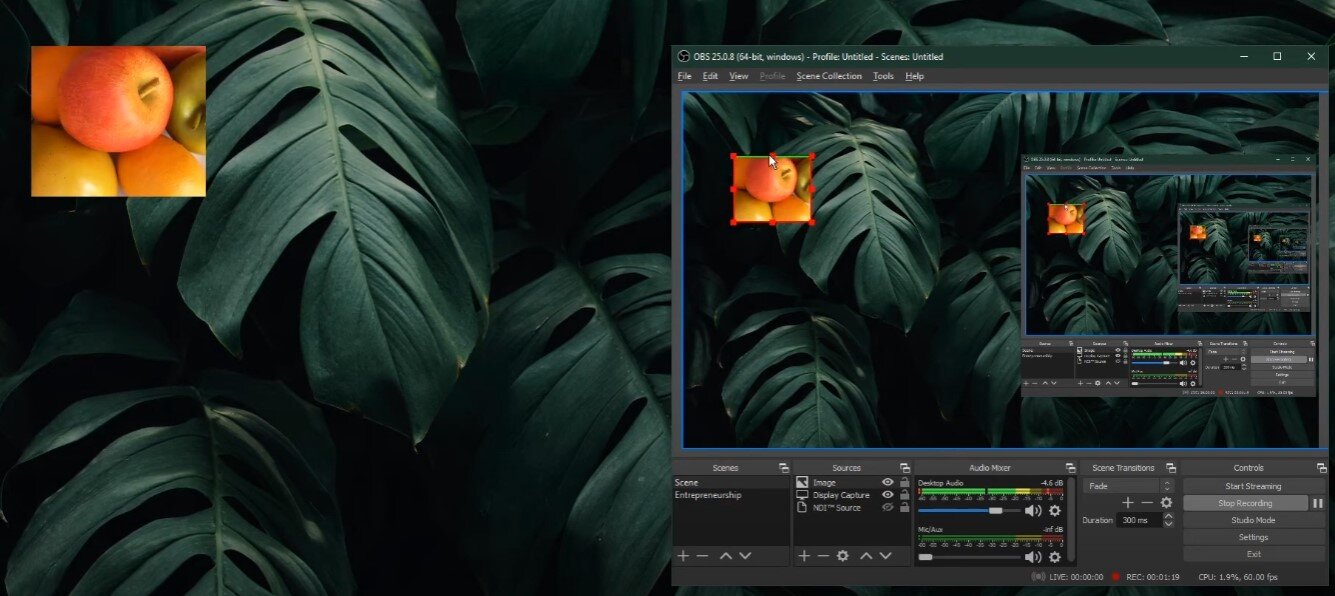Image resolution: width=1335 pixels, height=596 pixels.
Task: Open the Scene Collection menu
Action: (828, 76)
